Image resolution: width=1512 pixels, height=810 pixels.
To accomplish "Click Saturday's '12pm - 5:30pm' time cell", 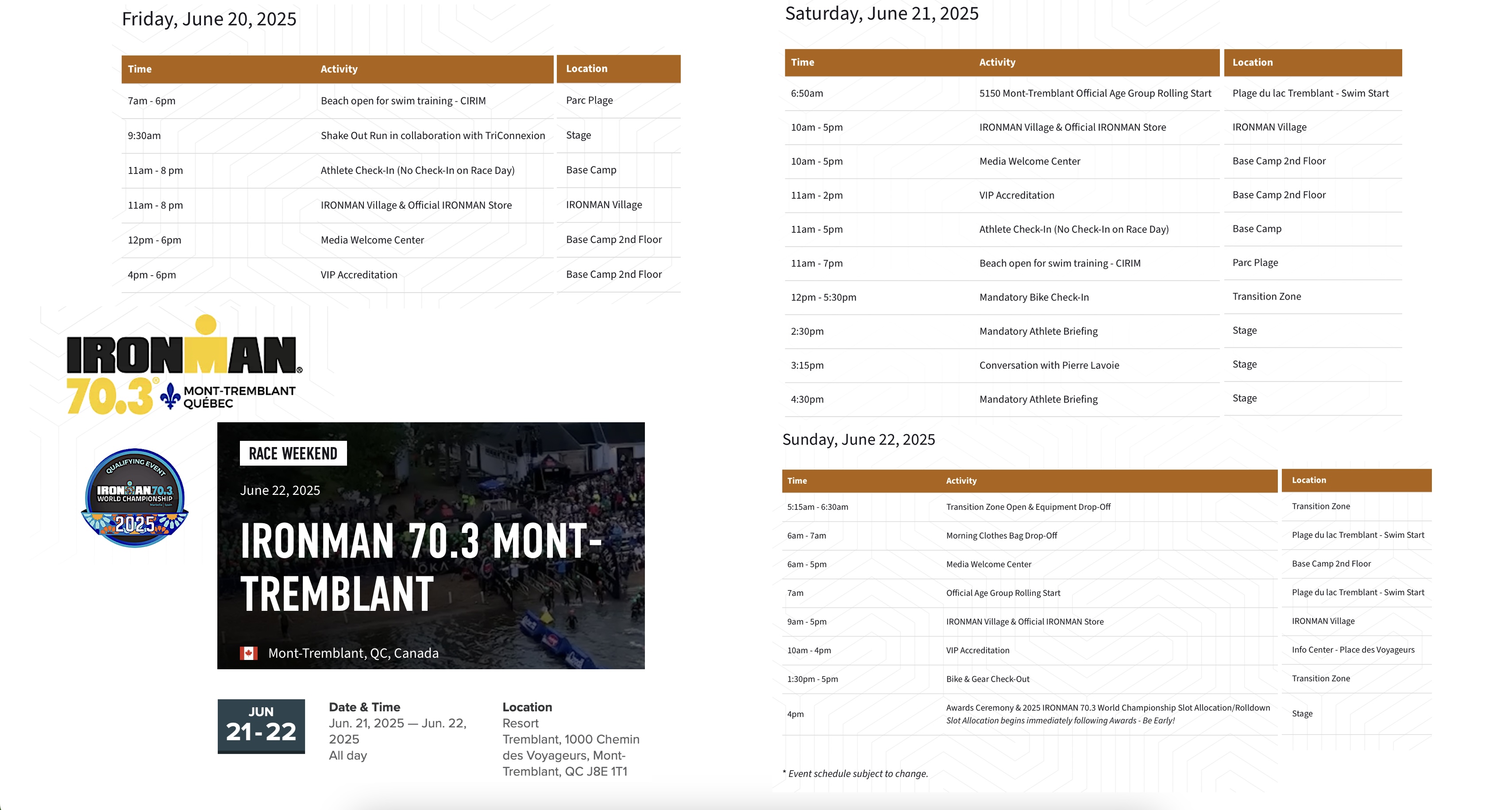I will (823, 297).
